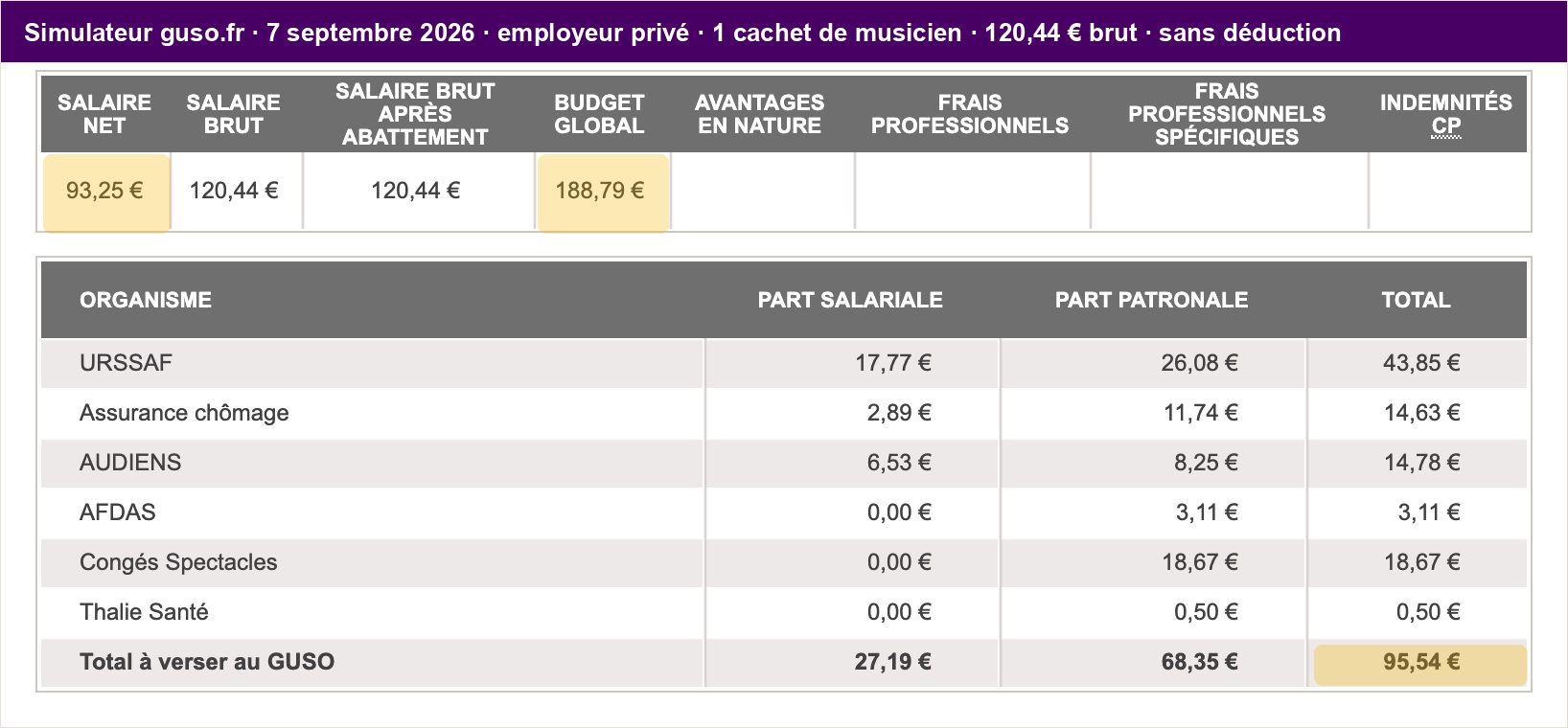This screenshot has height=728, width=1568.
Task: Select the total part salariale 27,19 €
Action: click(893, 662)
